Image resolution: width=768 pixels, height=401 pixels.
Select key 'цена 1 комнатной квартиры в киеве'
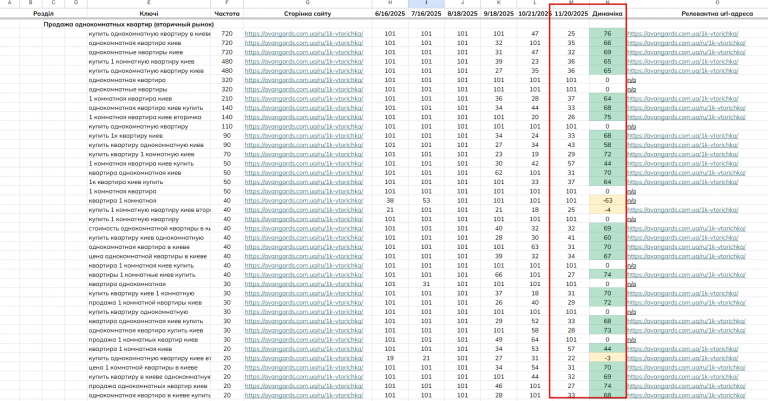143,368
